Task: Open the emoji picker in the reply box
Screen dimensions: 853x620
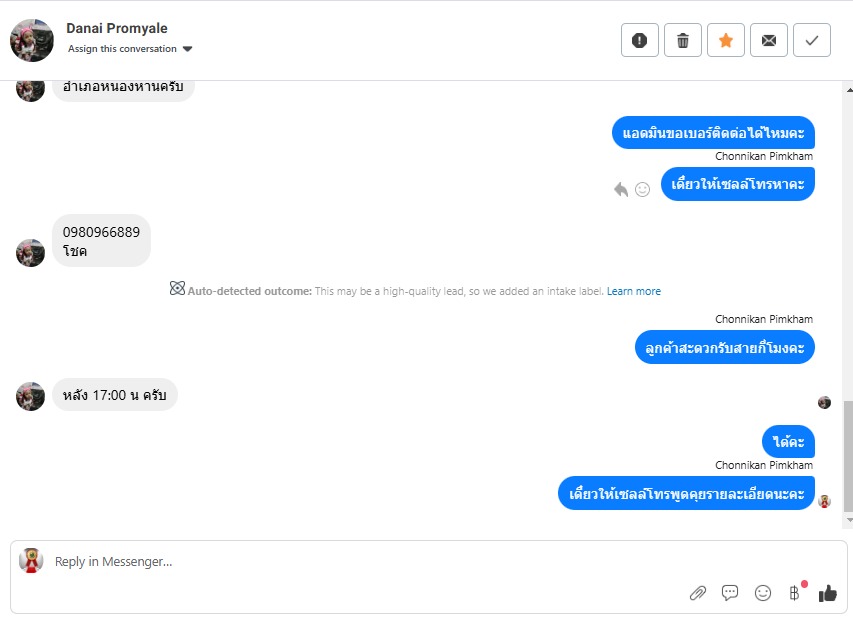Action: pyautogui.click(x=763, y=593)
